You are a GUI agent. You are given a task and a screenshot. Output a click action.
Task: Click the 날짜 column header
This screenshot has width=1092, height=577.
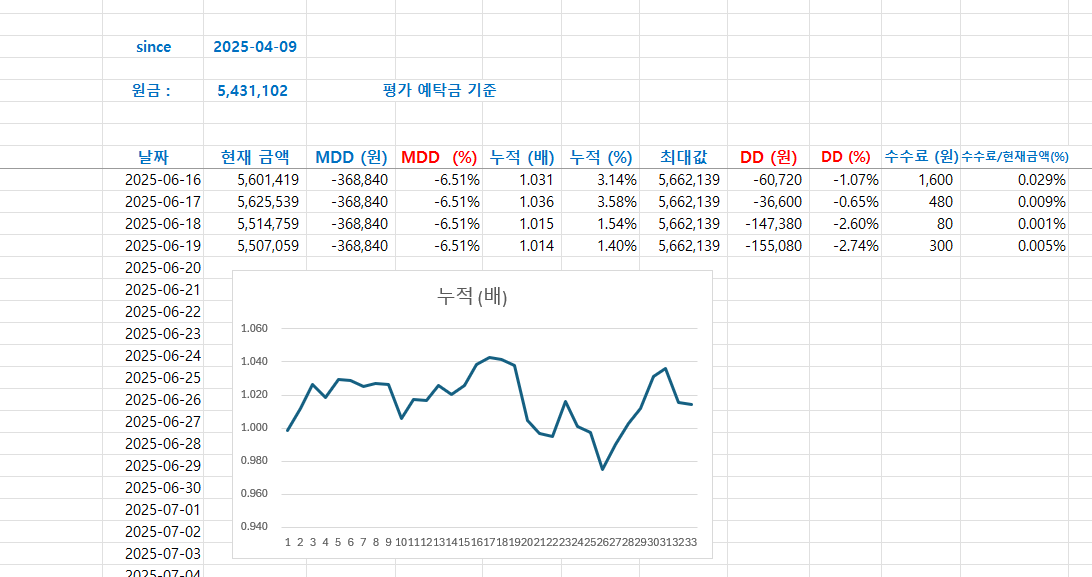click(153, 157)
